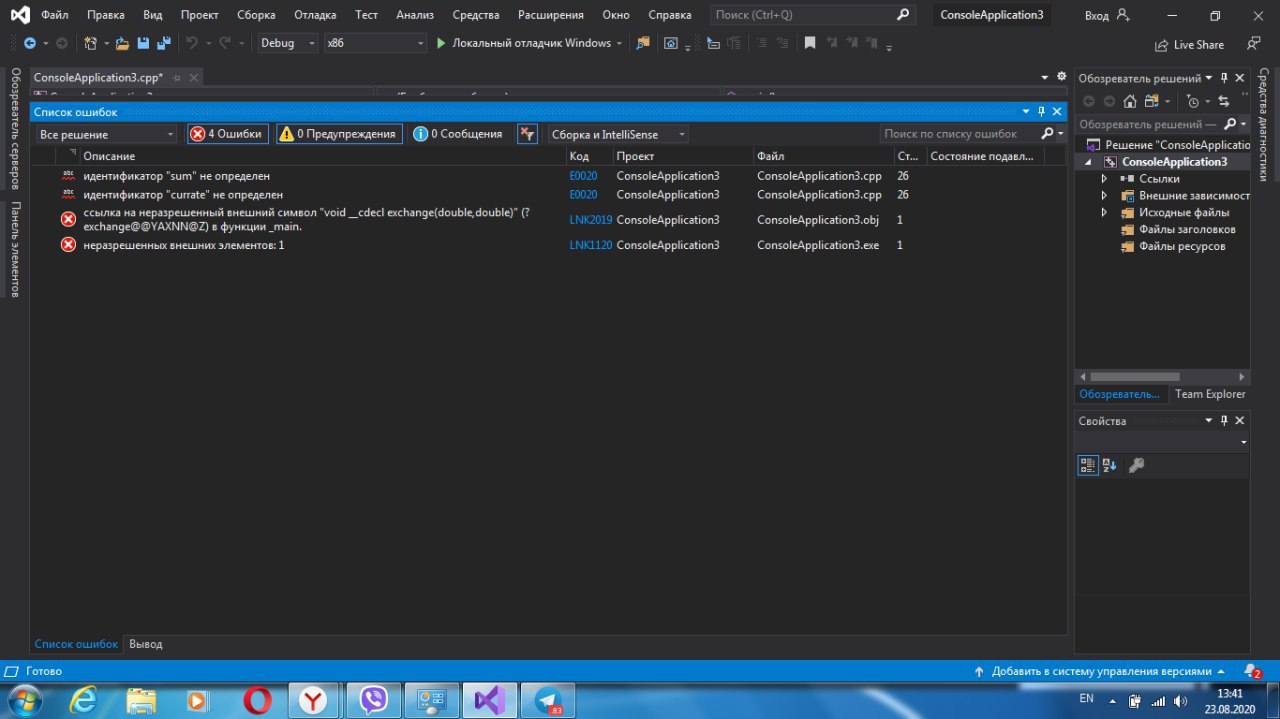Save the current file with disk icon
Screen dimensions: 1280x719
[x=143, y=44]
